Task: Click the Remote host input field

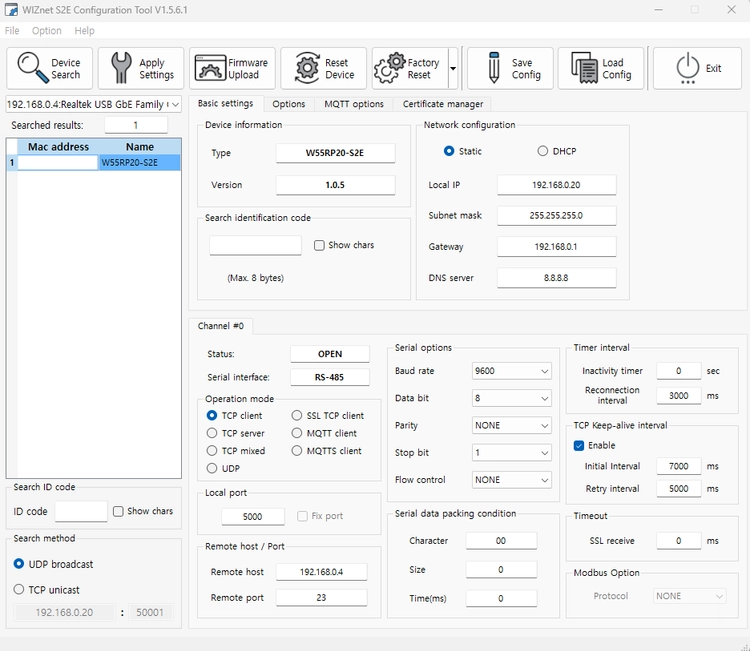Action: pyautogui.click(x=321, y=572)
